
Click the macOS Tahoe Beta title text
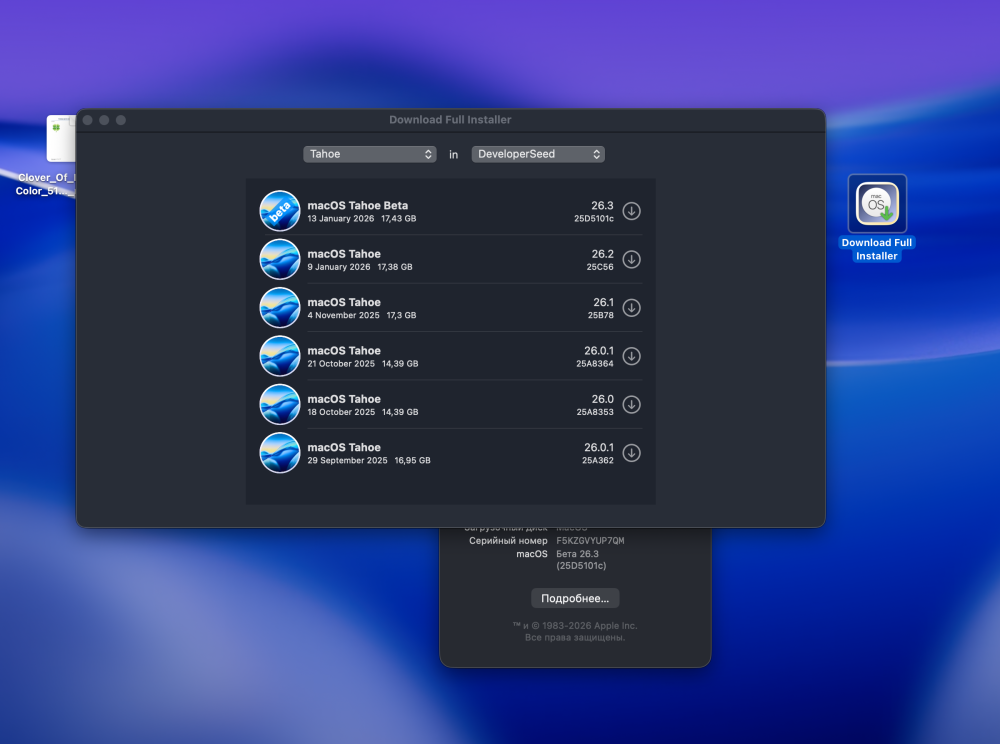pos(358,205)
